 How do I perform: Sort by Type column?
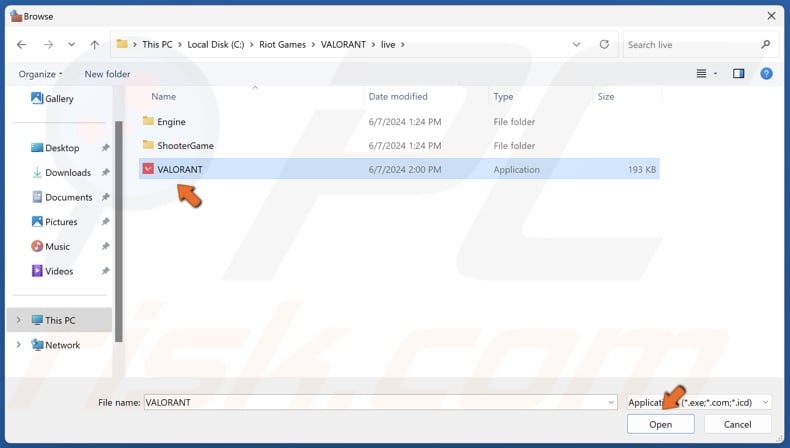tap(503, 96)
